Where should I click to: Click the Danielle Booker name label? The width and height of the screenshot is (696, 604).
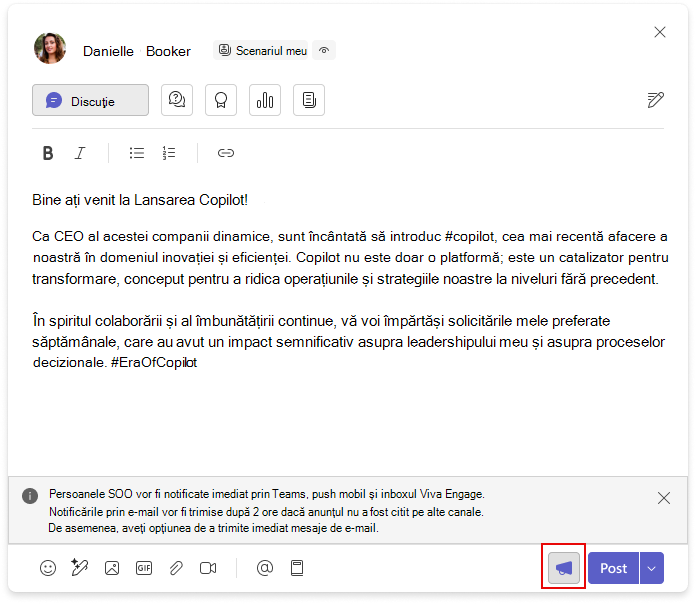(137, 51)
